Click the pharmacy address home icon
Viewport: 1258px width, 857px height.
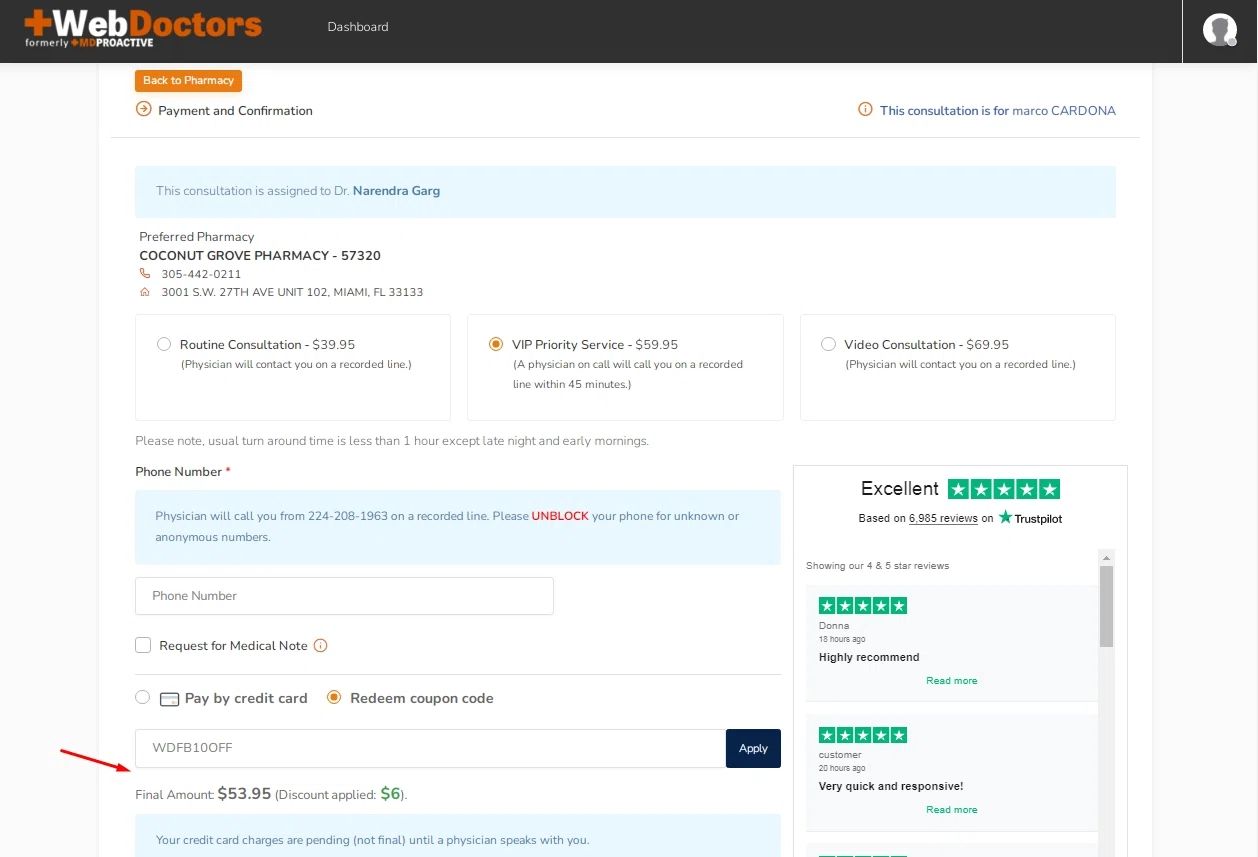point(145,292)
